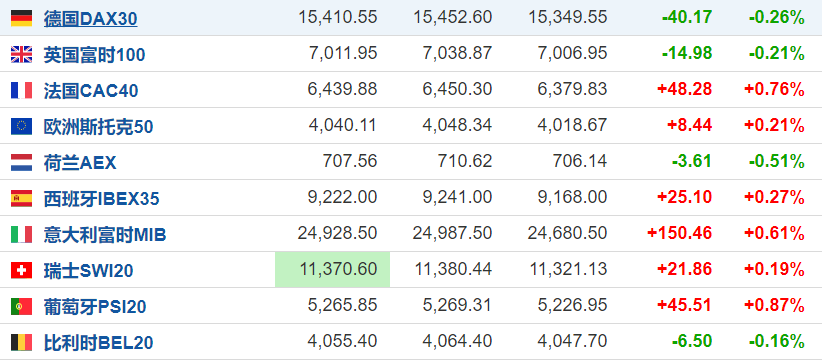
Task: Open the 法国CAC40 index link
Action: click(91, 91)
